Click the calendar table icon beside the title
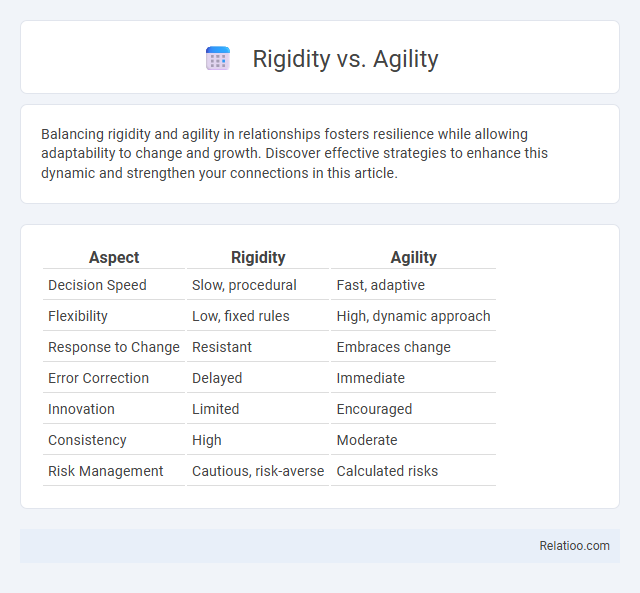Viewport: 640px width, 593px height. pos(218,58)
